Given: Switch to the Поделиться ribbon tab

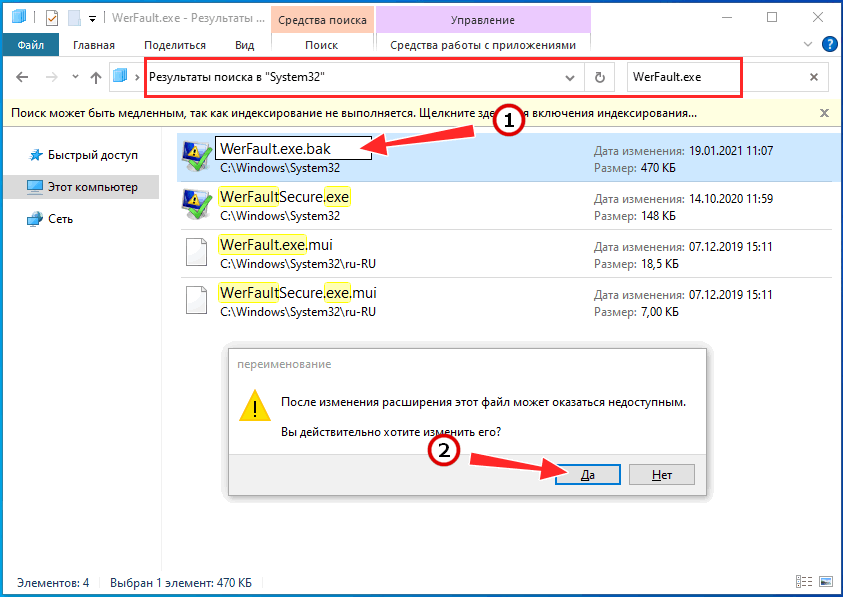Looking at the screenshot, I should pos(175,45).
